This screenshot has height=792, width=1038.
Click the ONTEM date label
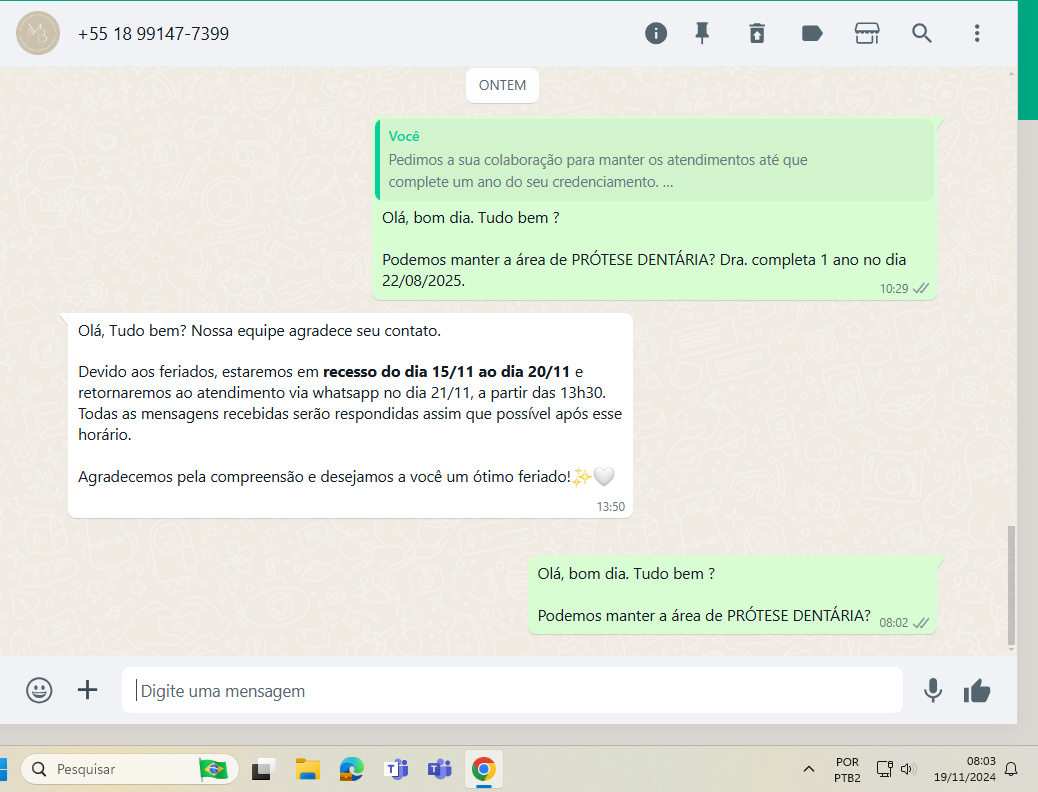pyautogui.click(x=502, y=85)
